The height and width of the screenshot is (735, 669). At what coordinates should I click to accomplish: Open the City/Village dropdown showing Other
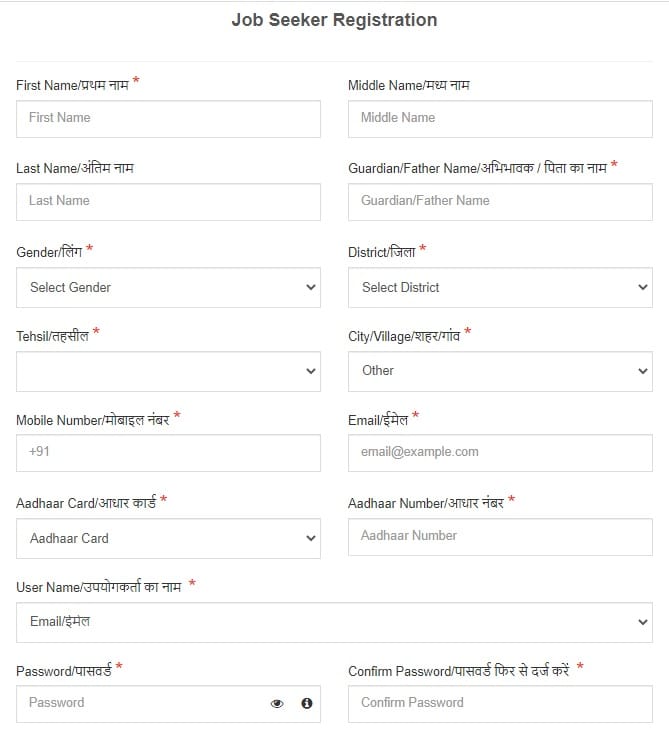pos(500,371)
